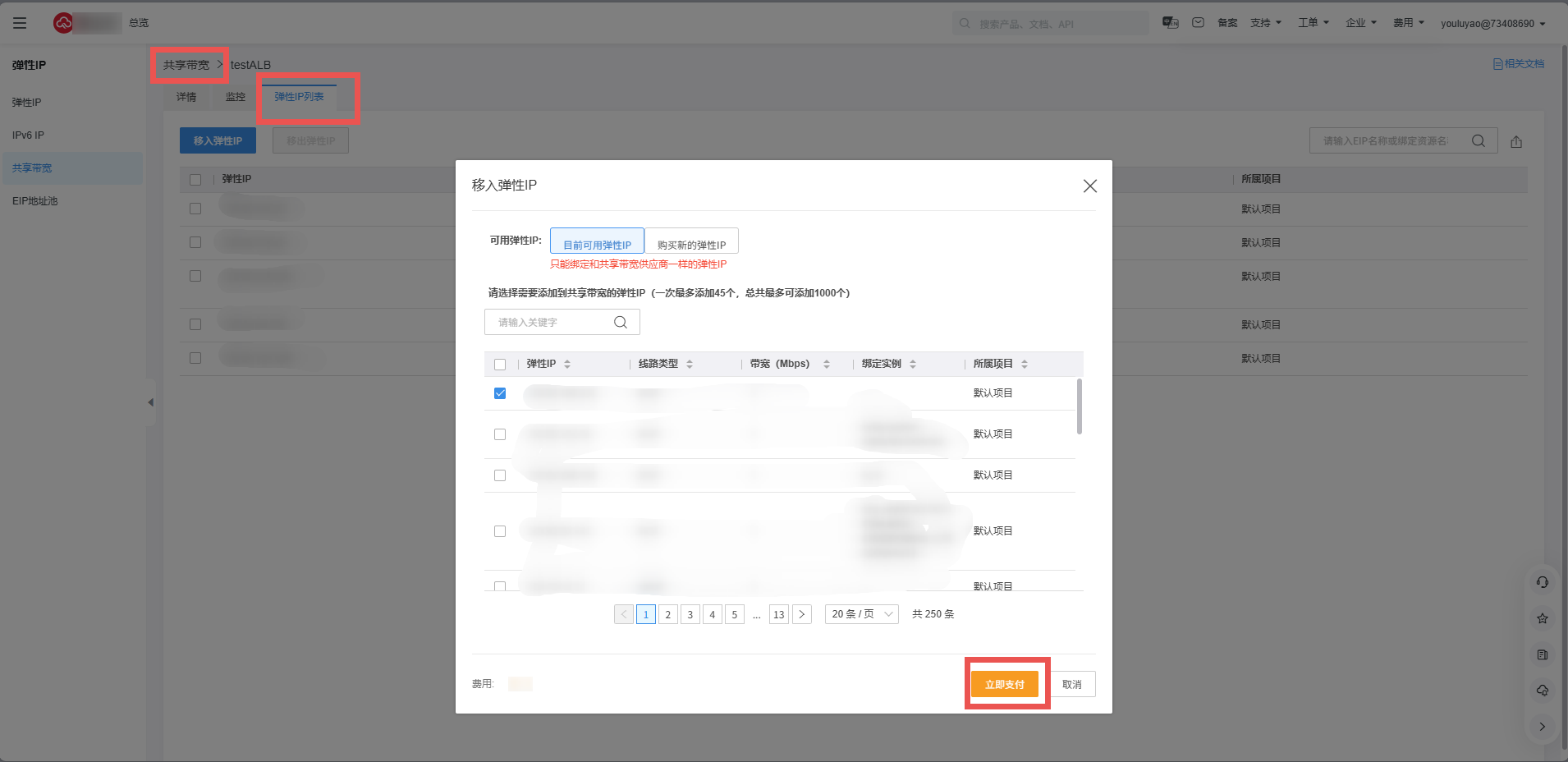Click the search magnifier in the EIP list search box
Image resolution: width=1568 pixels, height=762 pixels.
1479,141
